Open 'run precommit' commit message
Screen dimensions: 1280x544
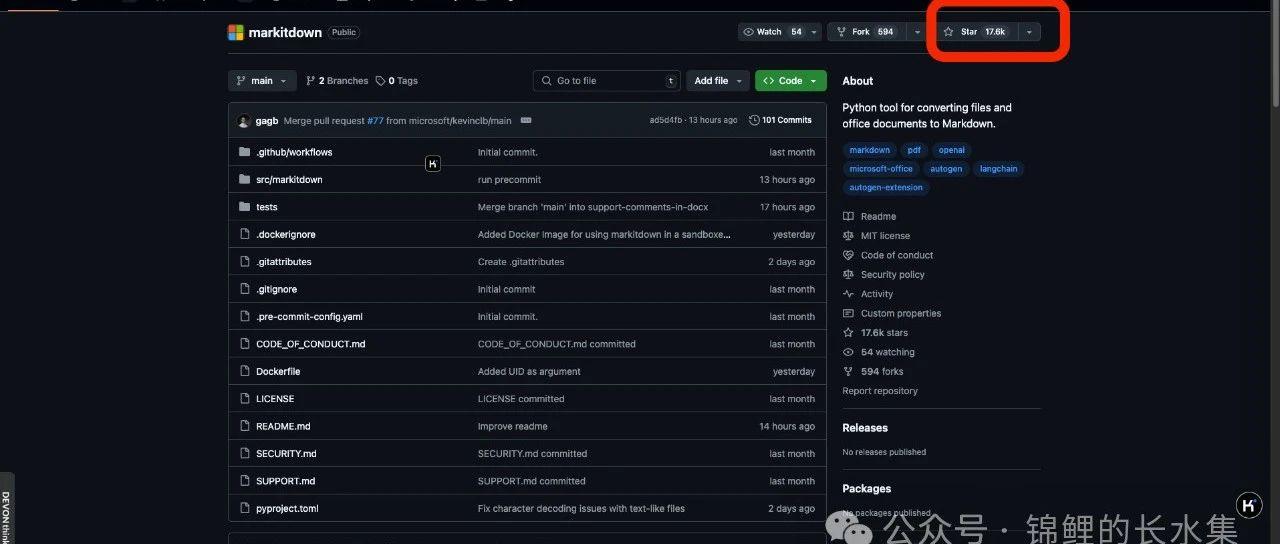coord(509,180)
